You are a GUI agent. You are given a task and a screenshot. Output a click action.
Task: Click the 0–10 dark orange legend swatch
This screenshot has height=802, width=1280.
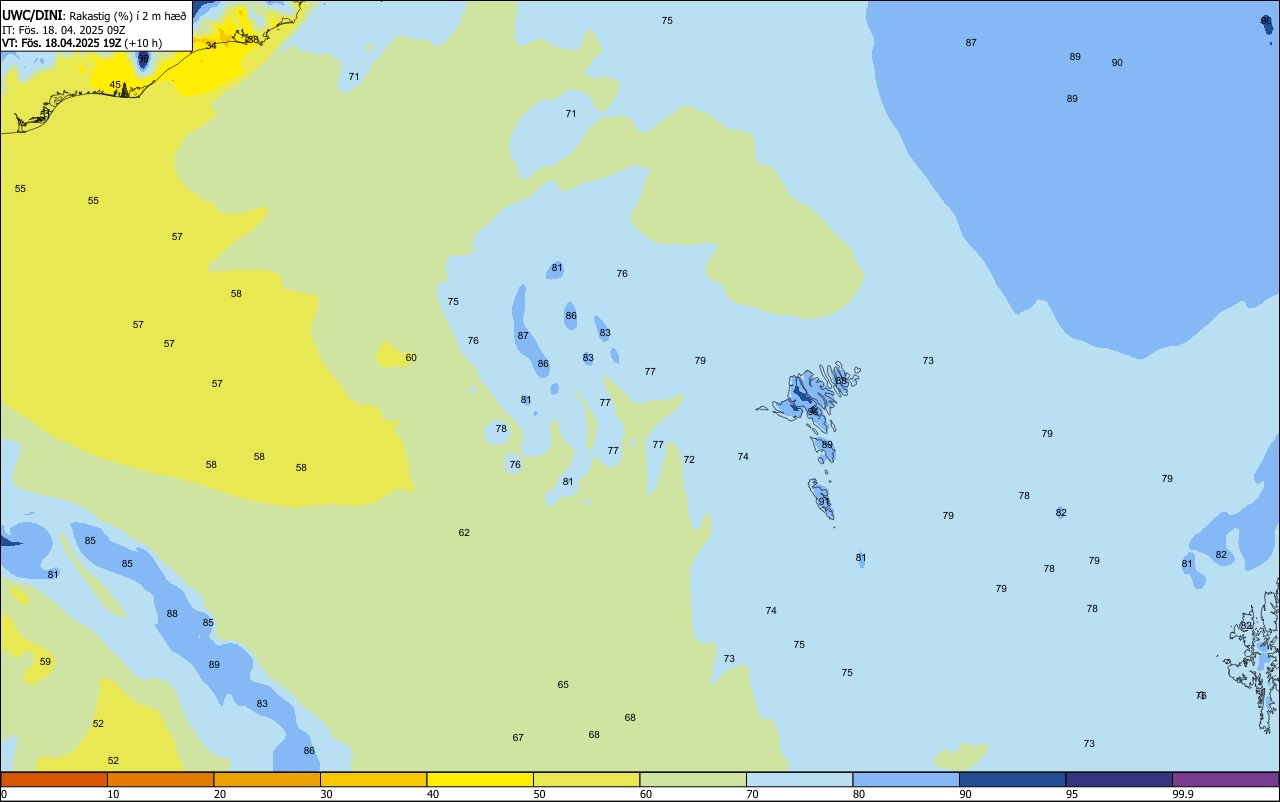(54, 780)
